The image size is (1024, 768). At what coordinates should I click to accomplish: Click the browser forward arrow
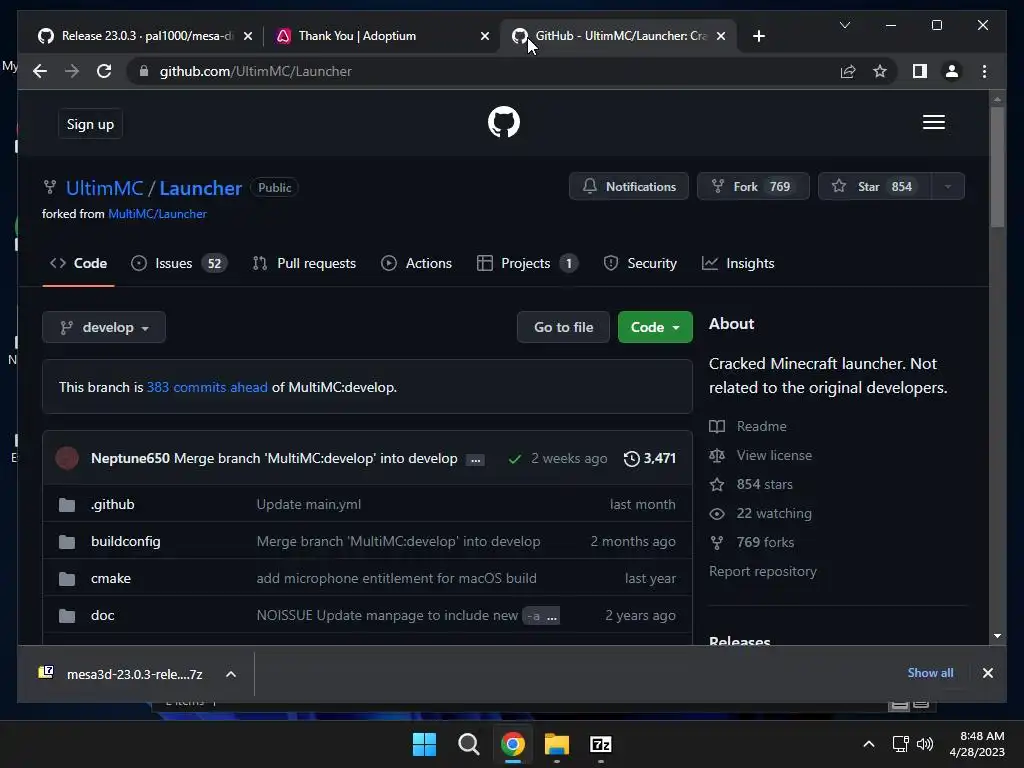tap(72, 71)
